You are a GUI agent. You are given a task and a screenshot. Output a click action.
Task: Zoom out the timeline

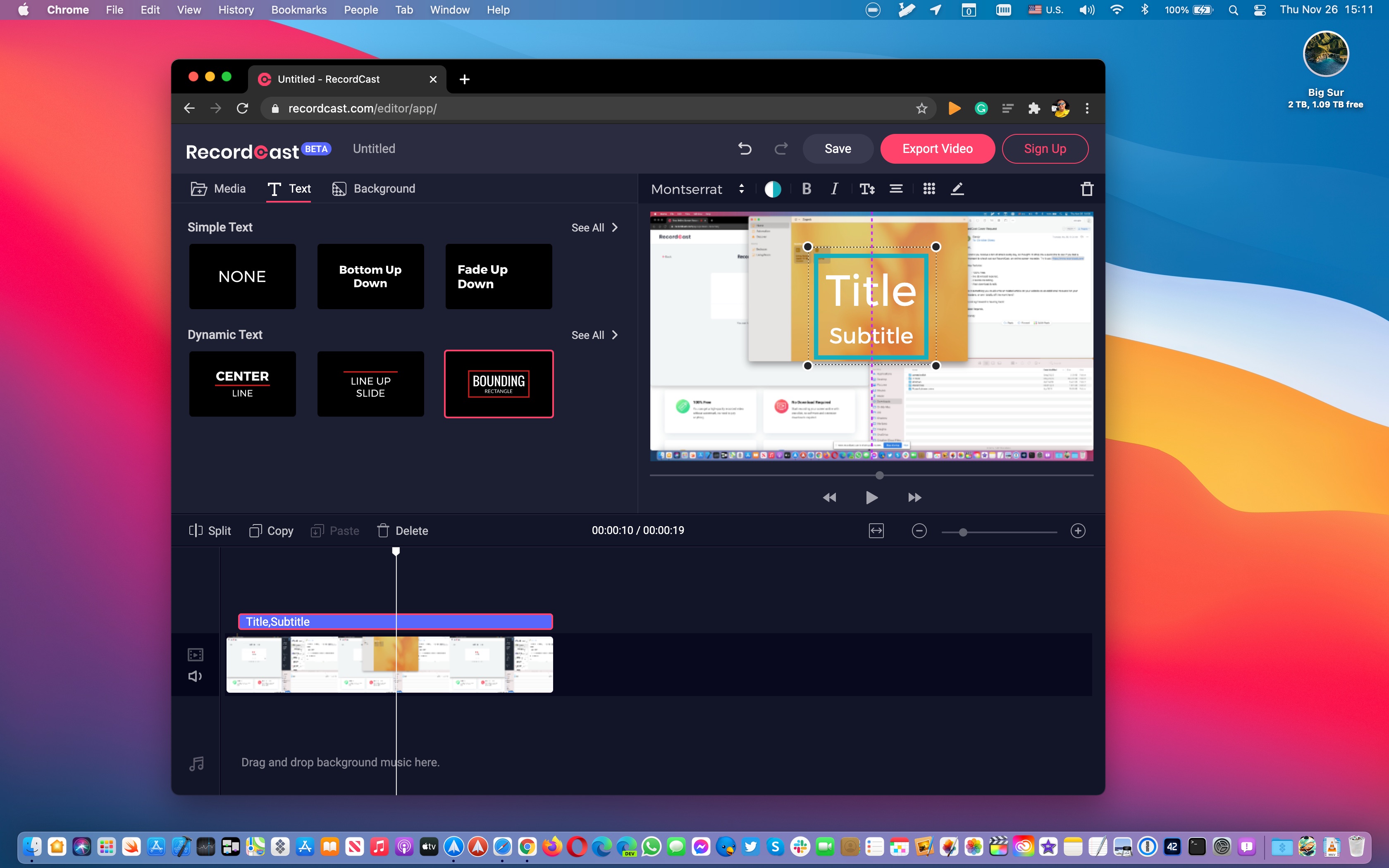point(919,531)
